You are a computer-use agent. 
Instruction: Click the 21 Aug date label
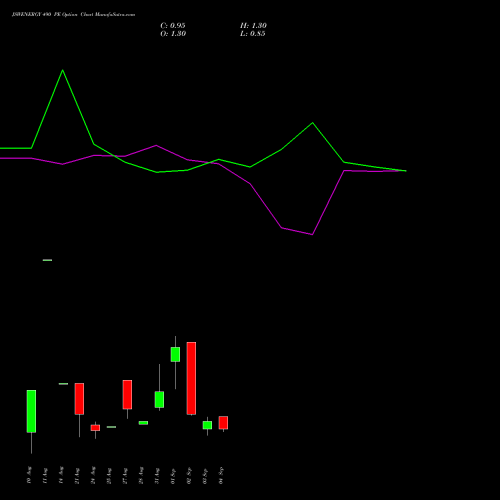[x=77, y=476]
